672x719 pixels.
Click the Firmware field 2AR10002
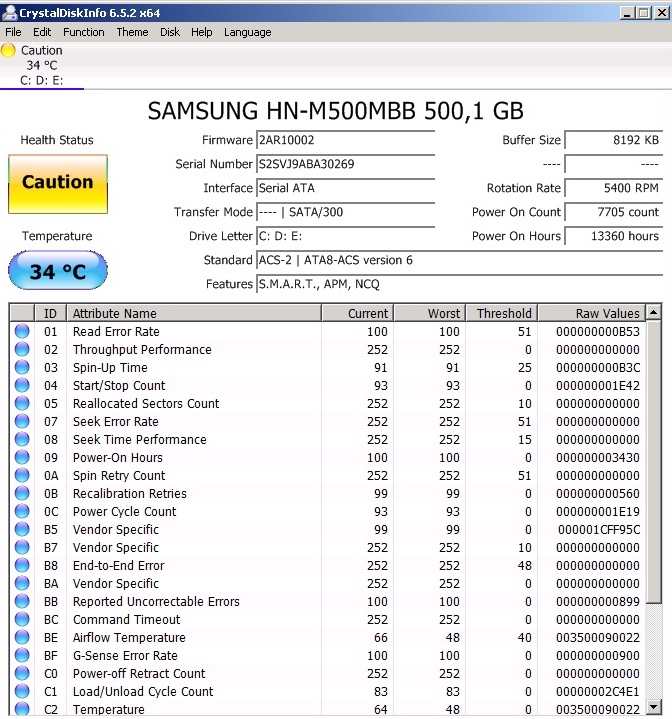[345, 140]
